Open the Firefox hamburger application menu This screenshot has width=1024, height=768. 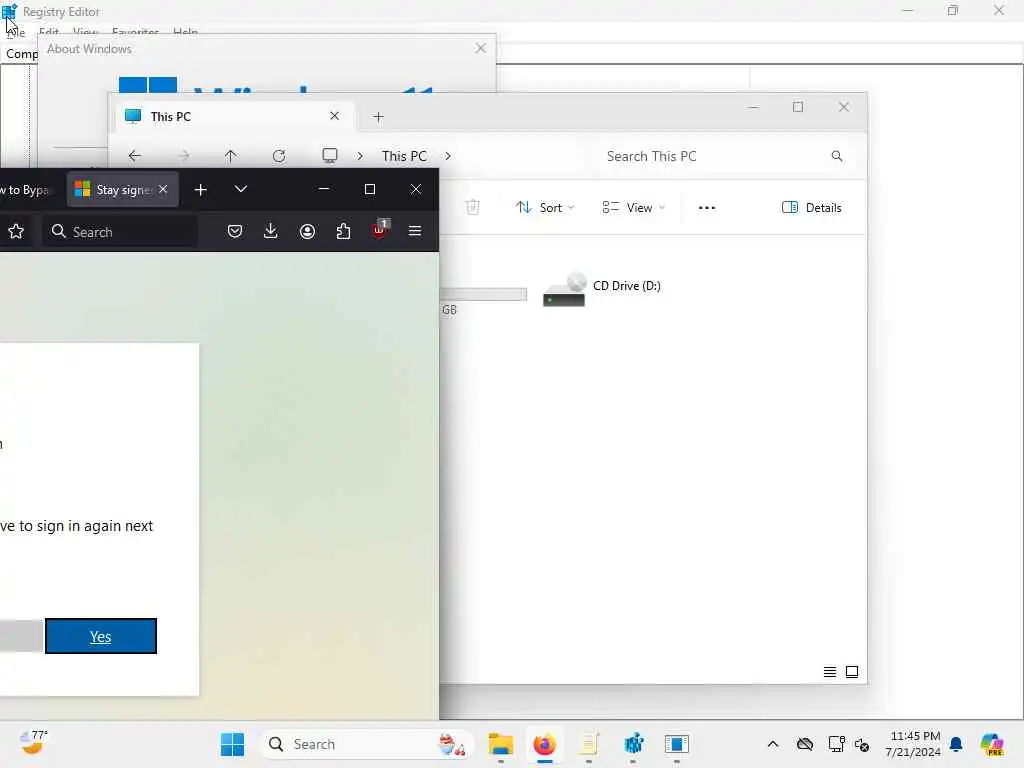tap(415, 231)
